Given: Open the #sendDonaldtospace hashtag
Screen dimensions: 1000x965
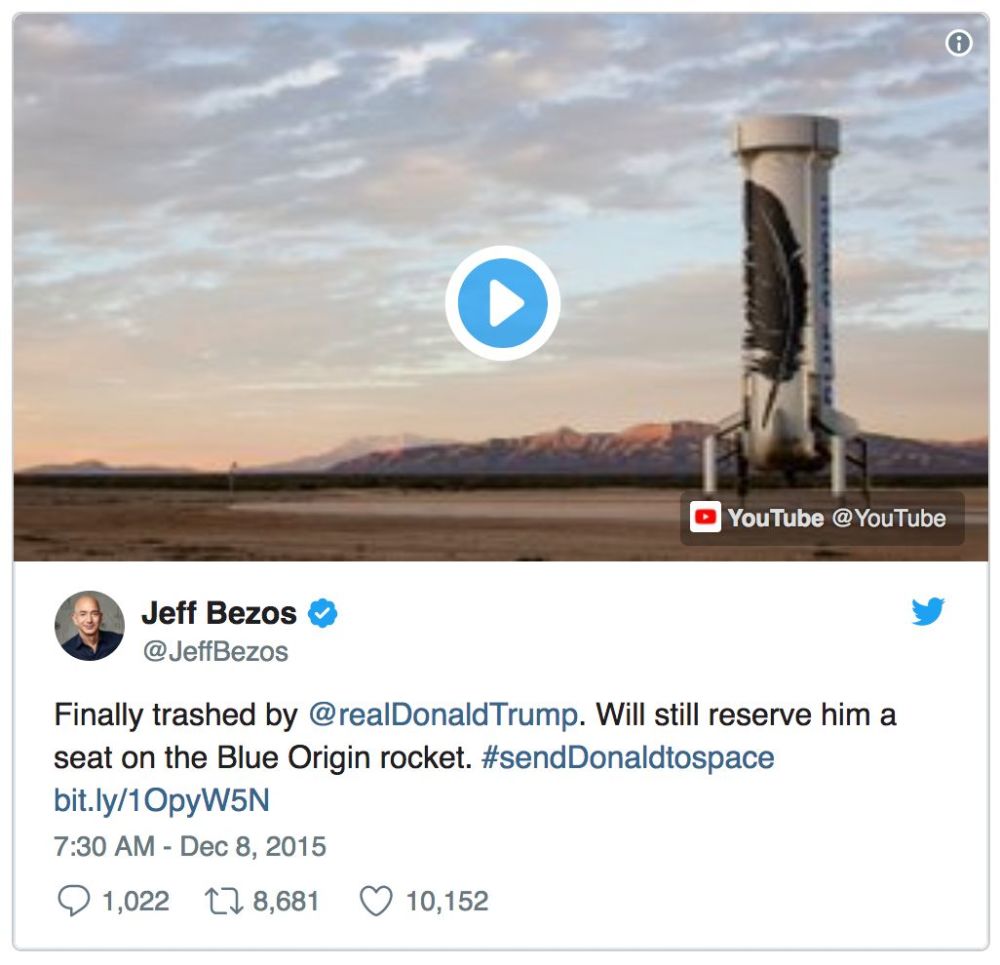Looking at the screenshot, I should pyautogui.click(x=627, y=757).
